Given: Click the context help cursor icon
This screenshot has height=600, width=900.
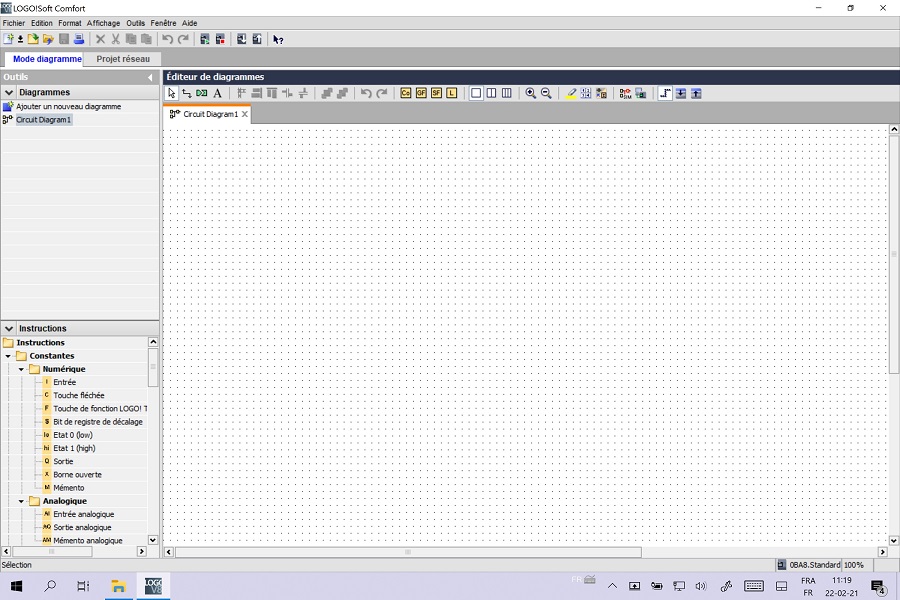Looking at the screenshot, I should pyautogui.click(x=278, y=39).
